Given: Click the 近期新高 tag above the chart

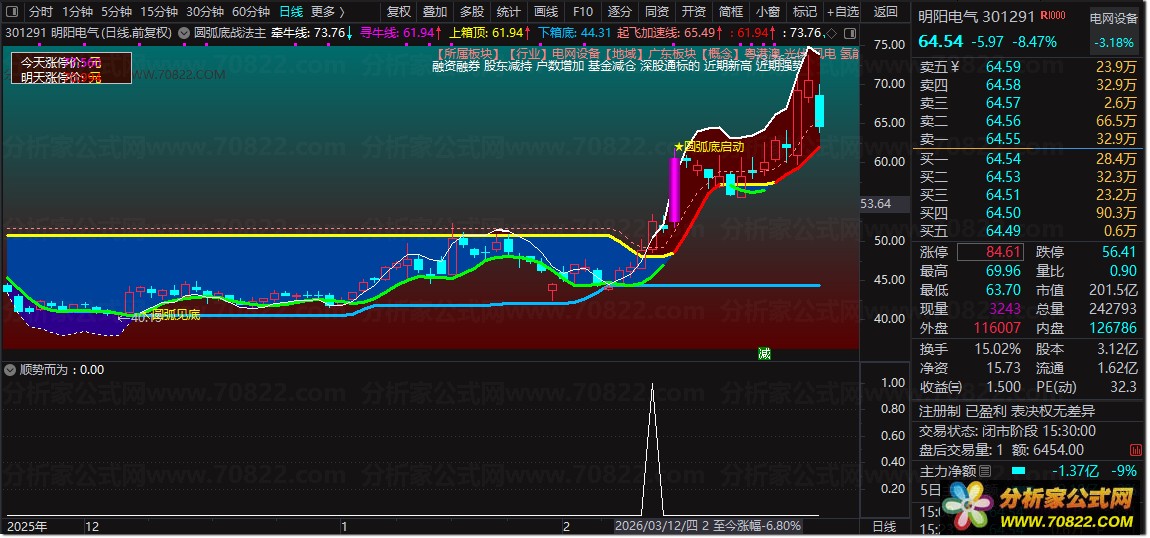Looking at the screenshot, I should pyautogui.click(x=727, y=66).
